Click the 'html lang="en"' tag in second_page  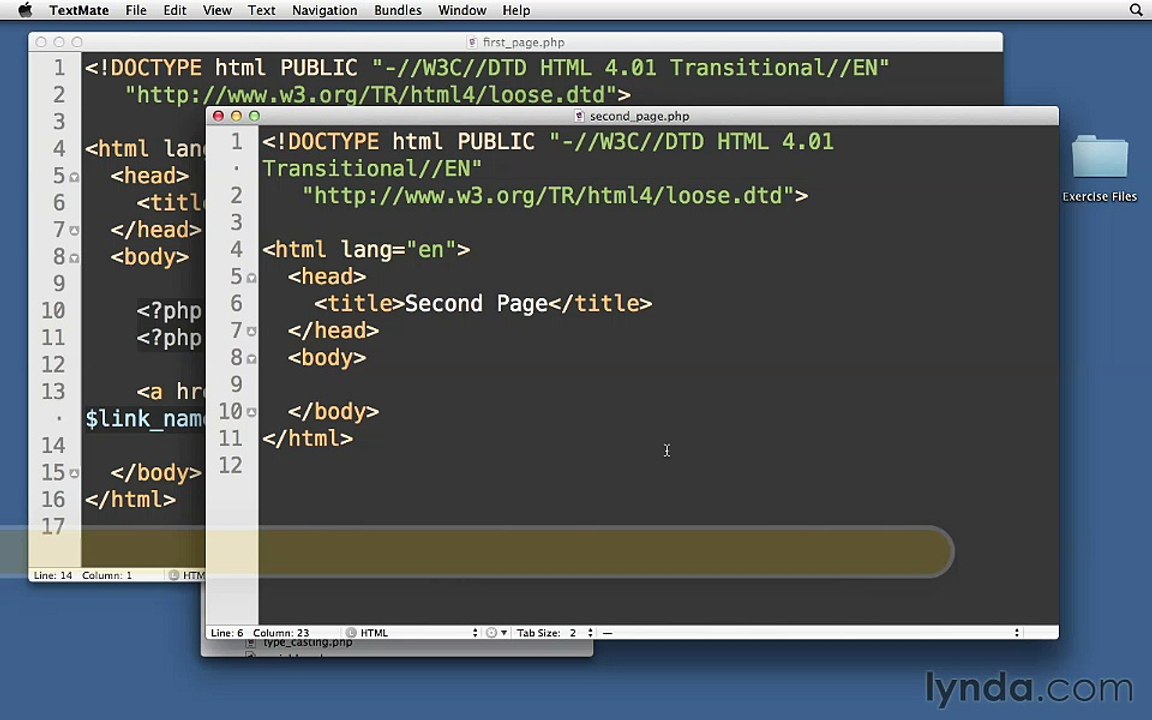tap(366, 250)
